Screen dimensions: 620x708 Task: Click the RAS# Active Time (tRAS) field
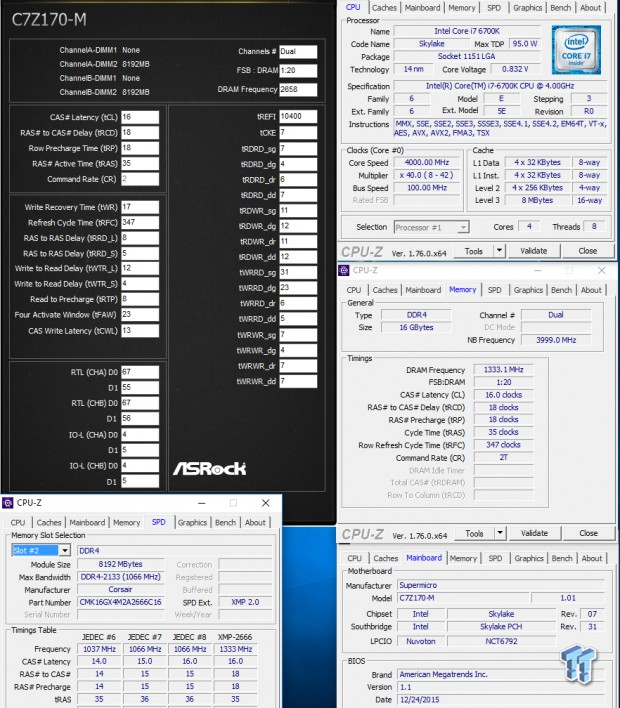[x=140, y=163]
